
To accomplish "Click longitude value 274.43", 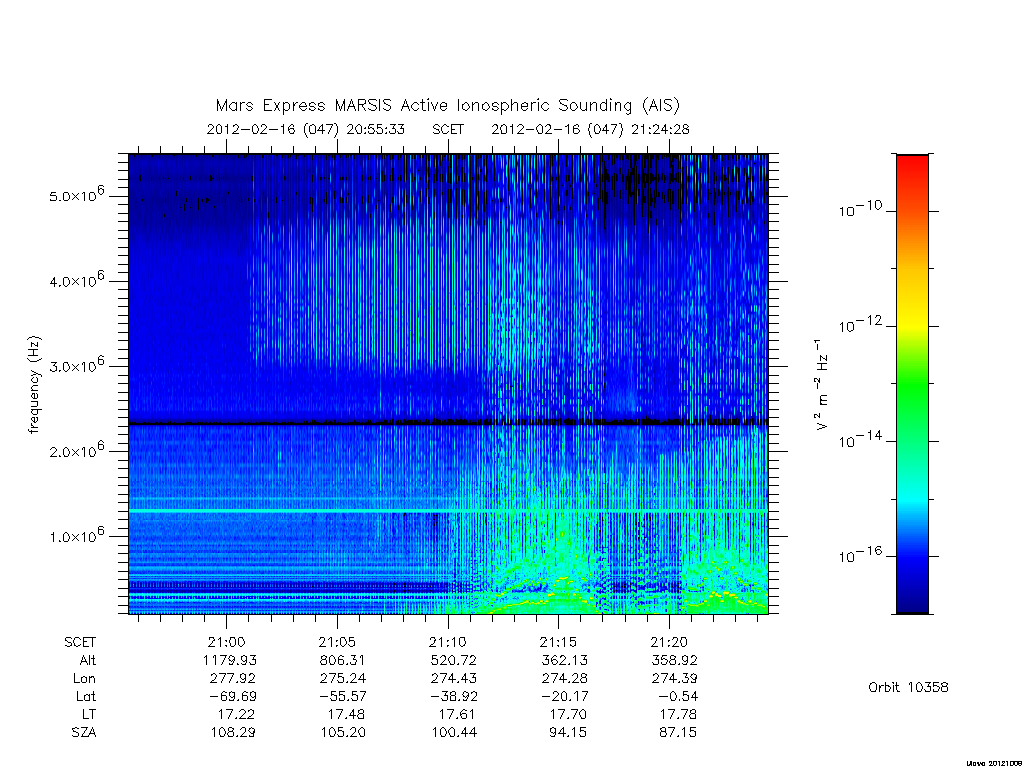I will pos(453,679).
